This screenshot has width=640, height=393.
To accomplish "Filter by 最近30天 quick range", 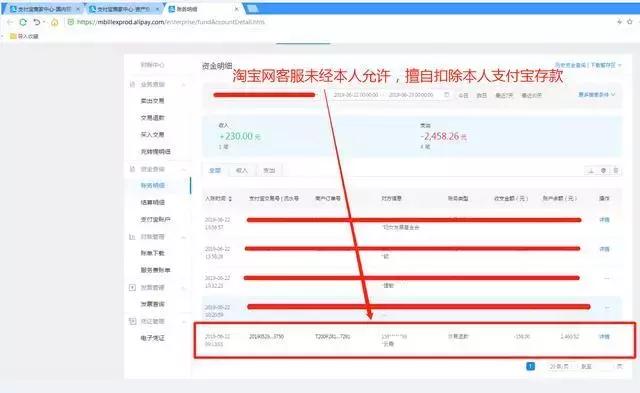I will pos(531,95).
